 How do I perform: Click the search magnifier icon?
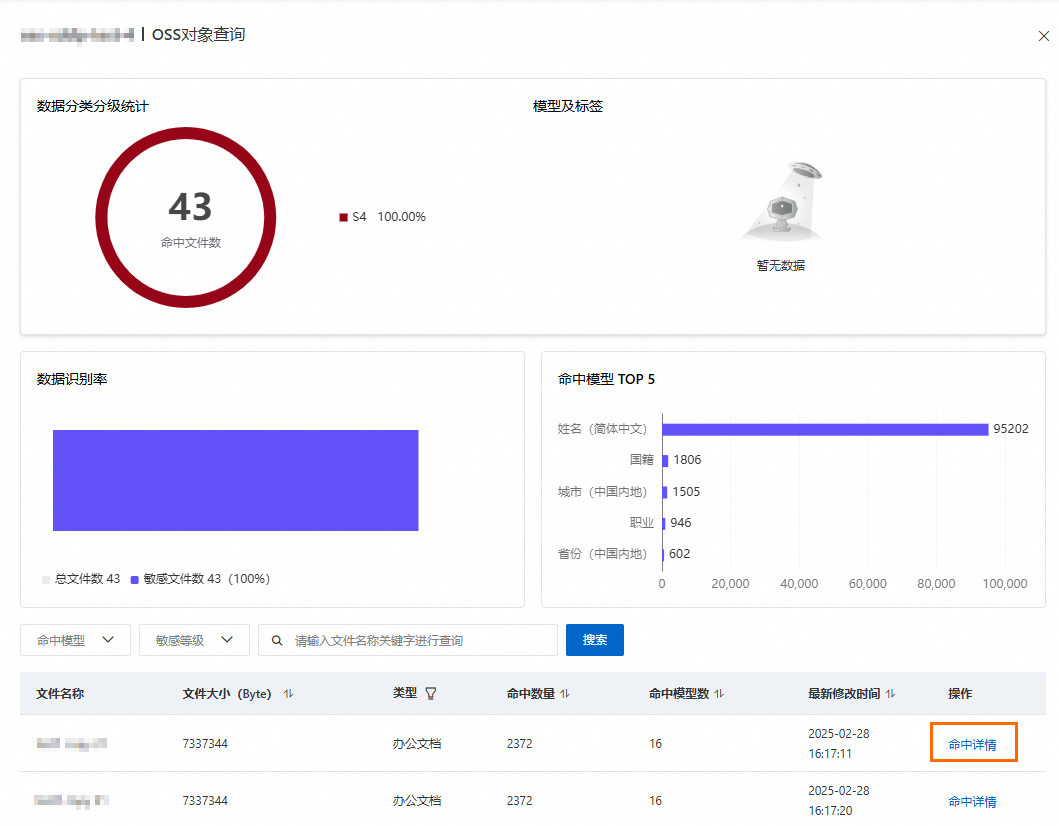click(x=277, y=641)
